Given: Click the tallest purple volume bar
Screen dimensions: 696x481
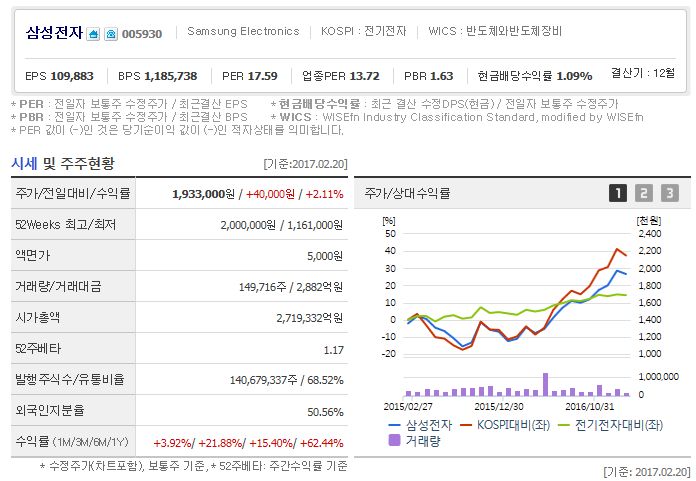Looking at the screenshot, I should point(546,384).
